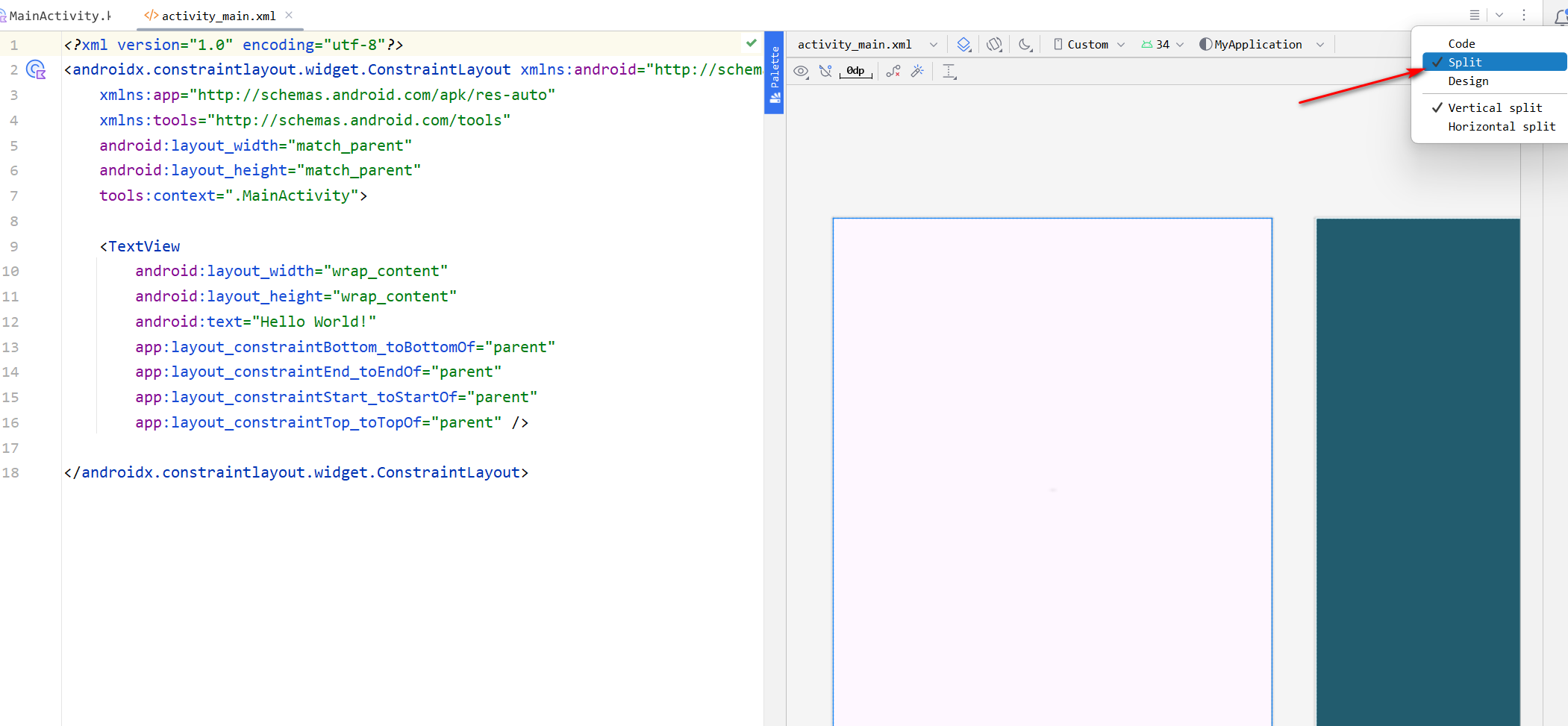The height and width of the screenshot is (726, 1568).
Task: Click the android:text "Hello World!" attribute
Action: point(256,322)
